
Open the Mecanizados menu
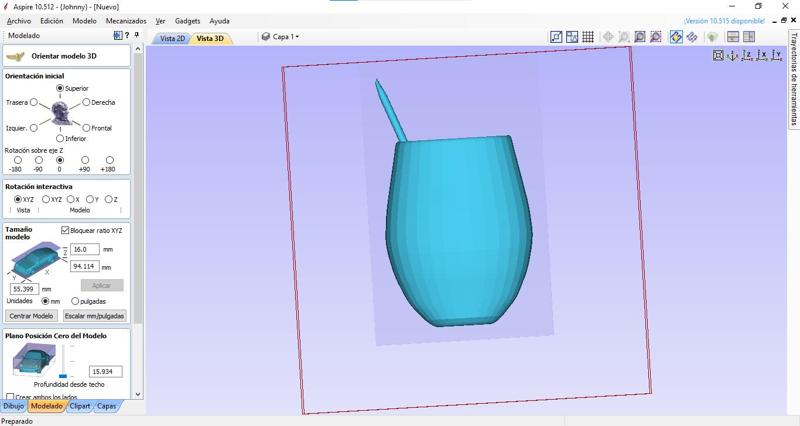coord(126,21)
